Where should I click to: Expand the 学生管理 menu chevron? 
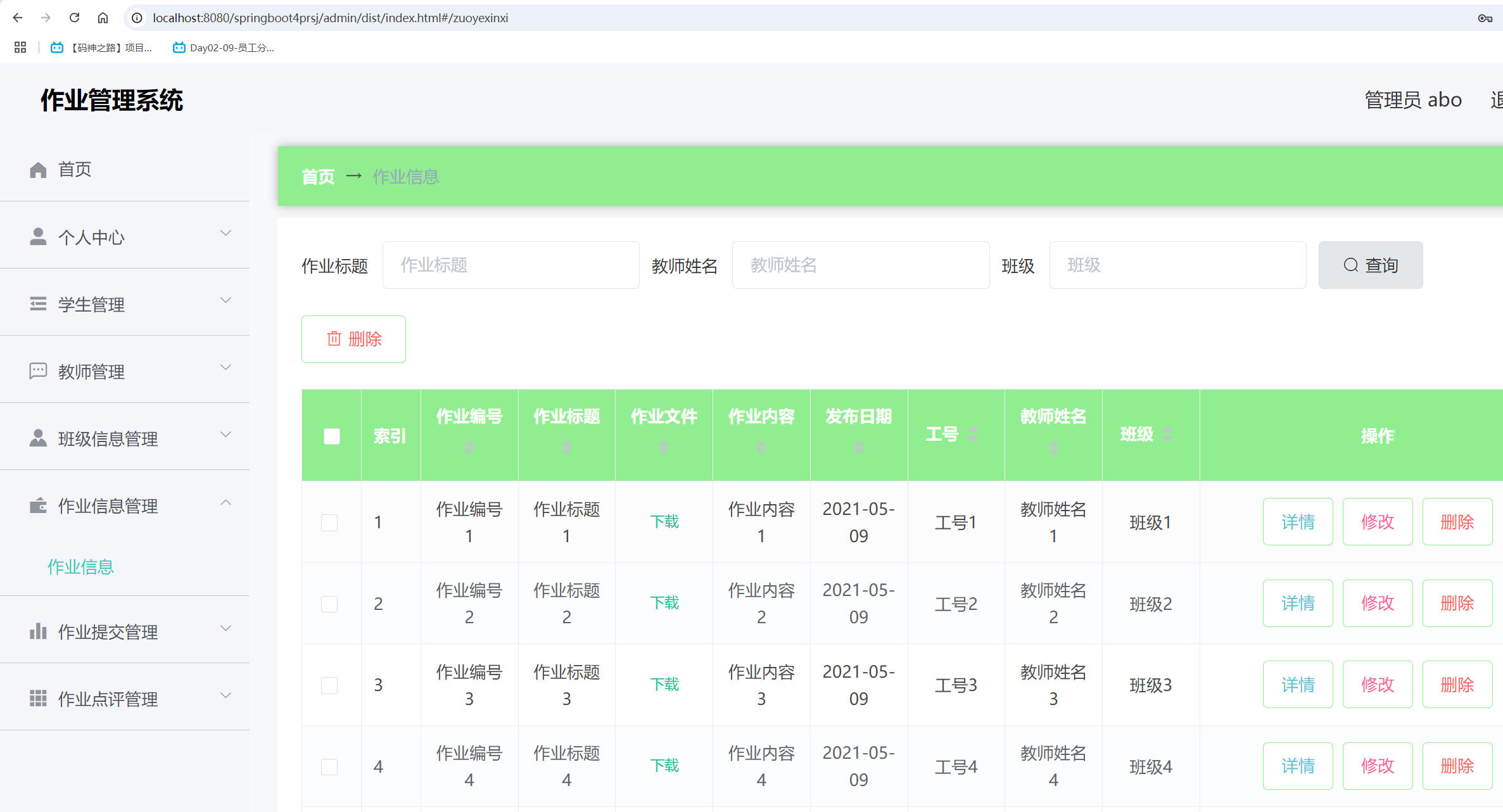point(225,300)
